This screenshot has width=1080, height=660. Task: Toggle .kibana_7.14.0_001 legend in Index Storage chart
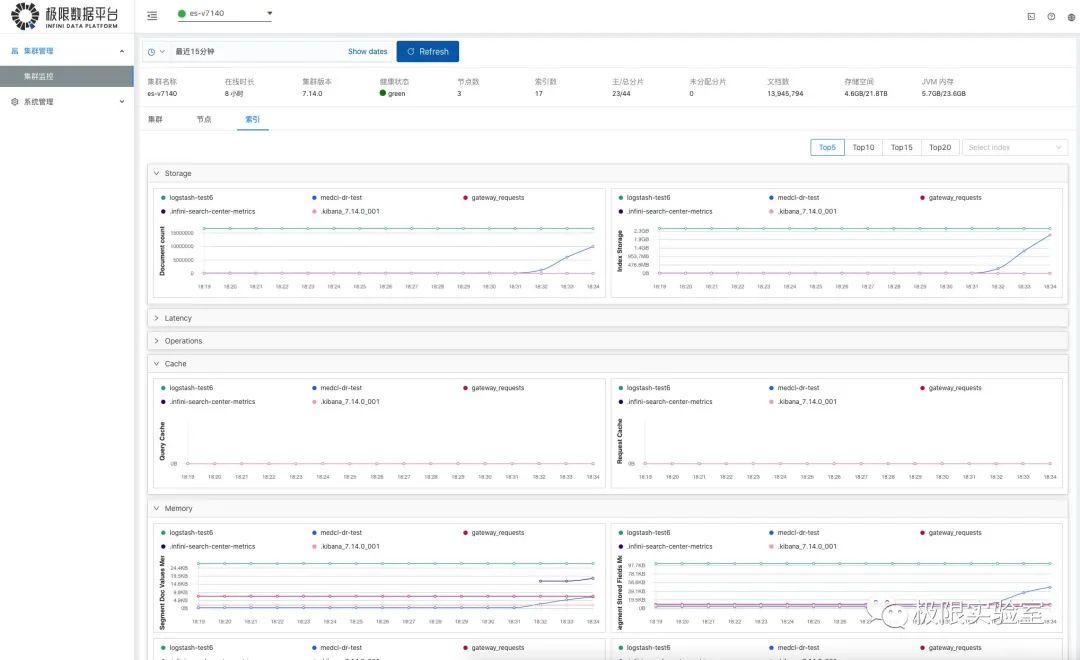[802, 212]
